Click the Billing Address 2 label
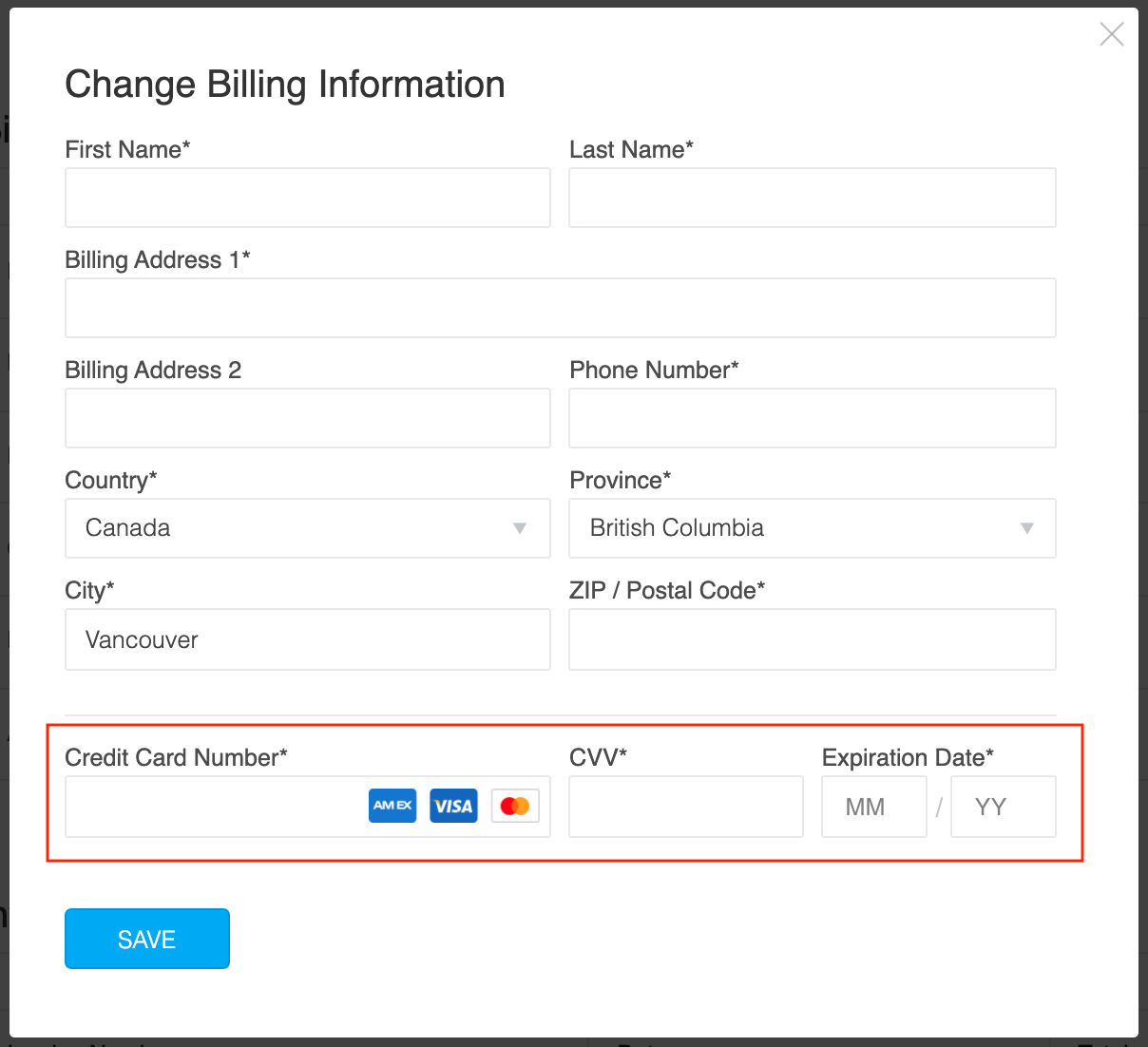Image resolution: width=1148 pixels, height=1047 pixels. 153,370
